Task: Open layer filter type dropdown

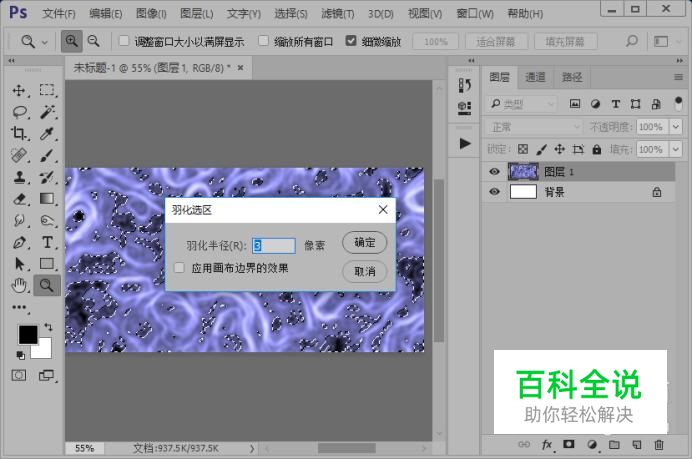Action: [522, 104]
